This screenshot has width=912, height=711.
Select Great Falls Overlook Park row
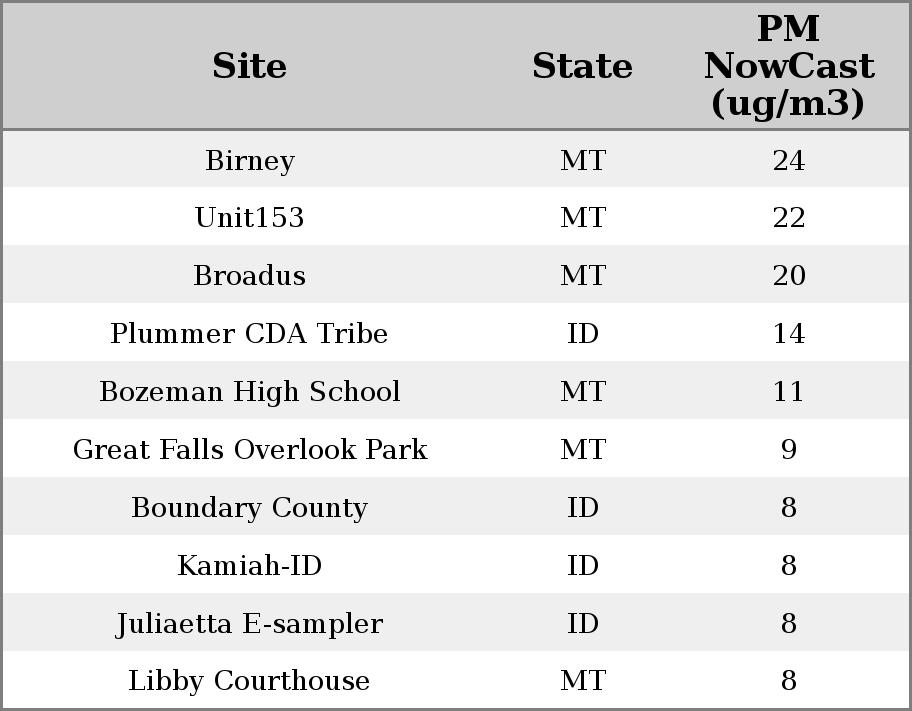249,450
